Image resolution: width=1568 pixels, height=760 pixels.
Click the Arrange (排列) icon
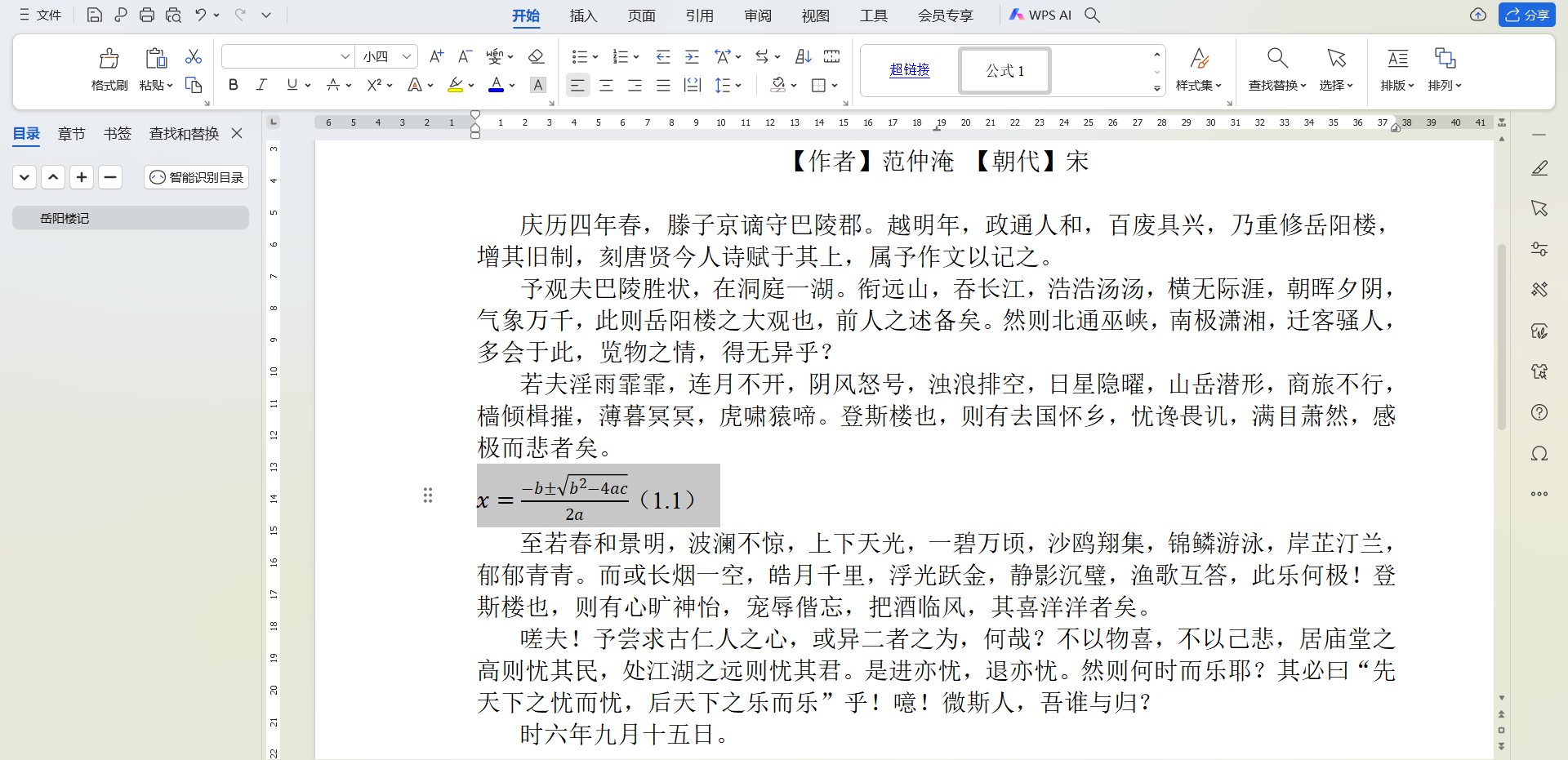pyautogui.click(x=1445, y=58)
